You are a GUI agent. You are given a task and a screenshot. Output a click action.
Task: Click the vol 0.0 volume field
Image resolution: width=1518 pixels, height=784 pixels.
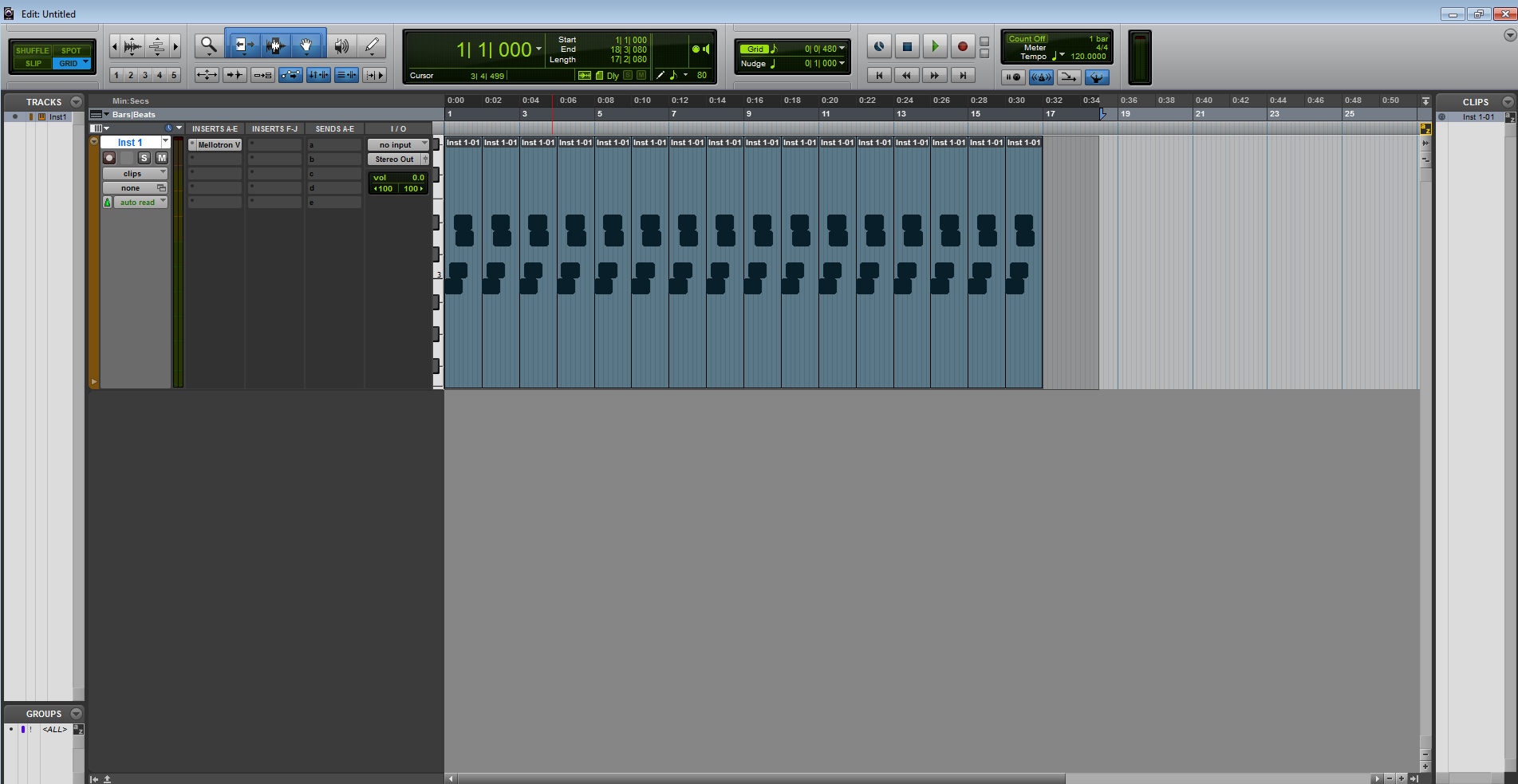[398, 177]
